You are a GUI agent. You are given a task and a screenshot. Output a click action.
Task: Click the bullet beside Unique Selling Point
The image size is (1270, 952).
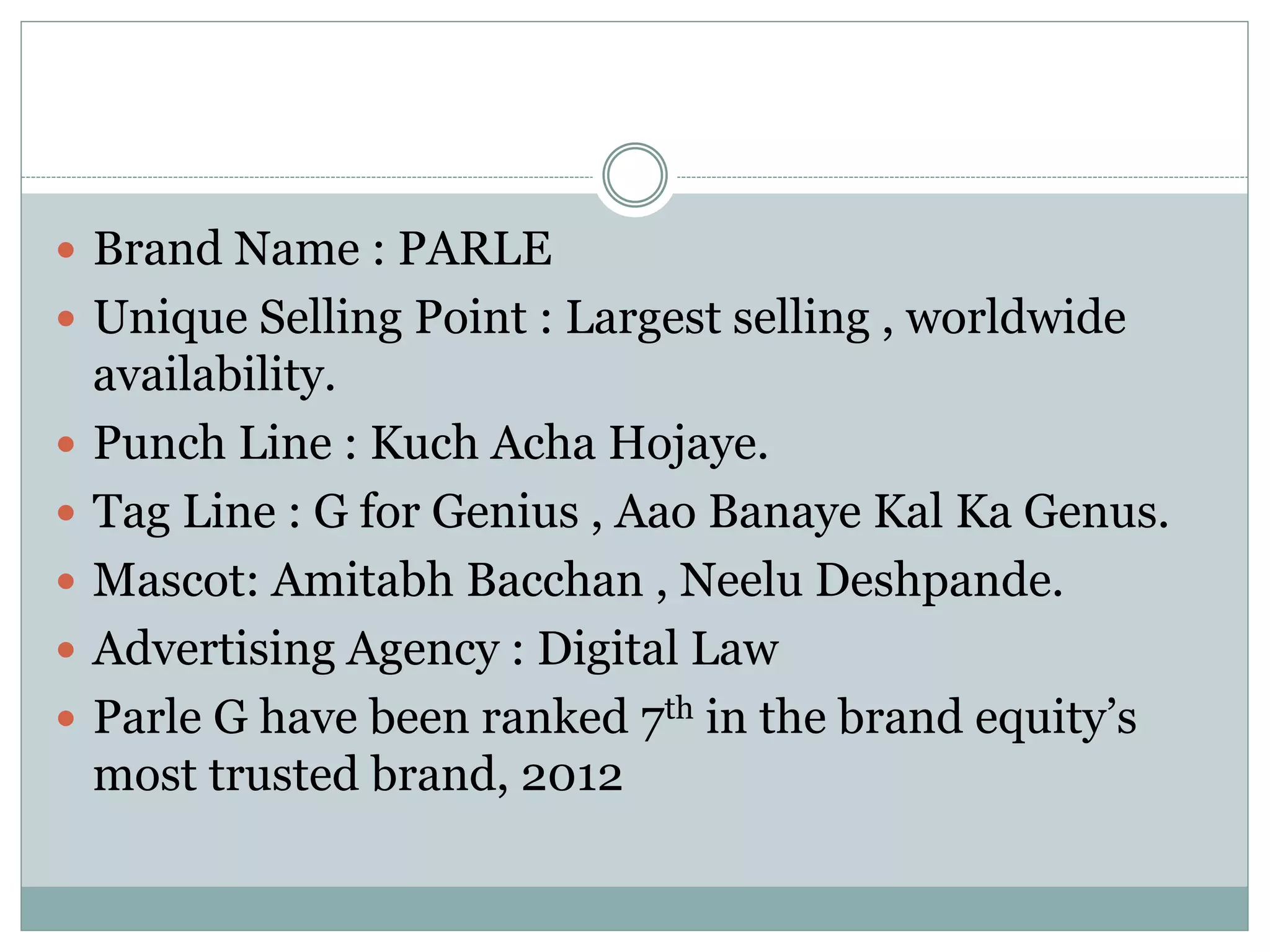tap(66, 319)
